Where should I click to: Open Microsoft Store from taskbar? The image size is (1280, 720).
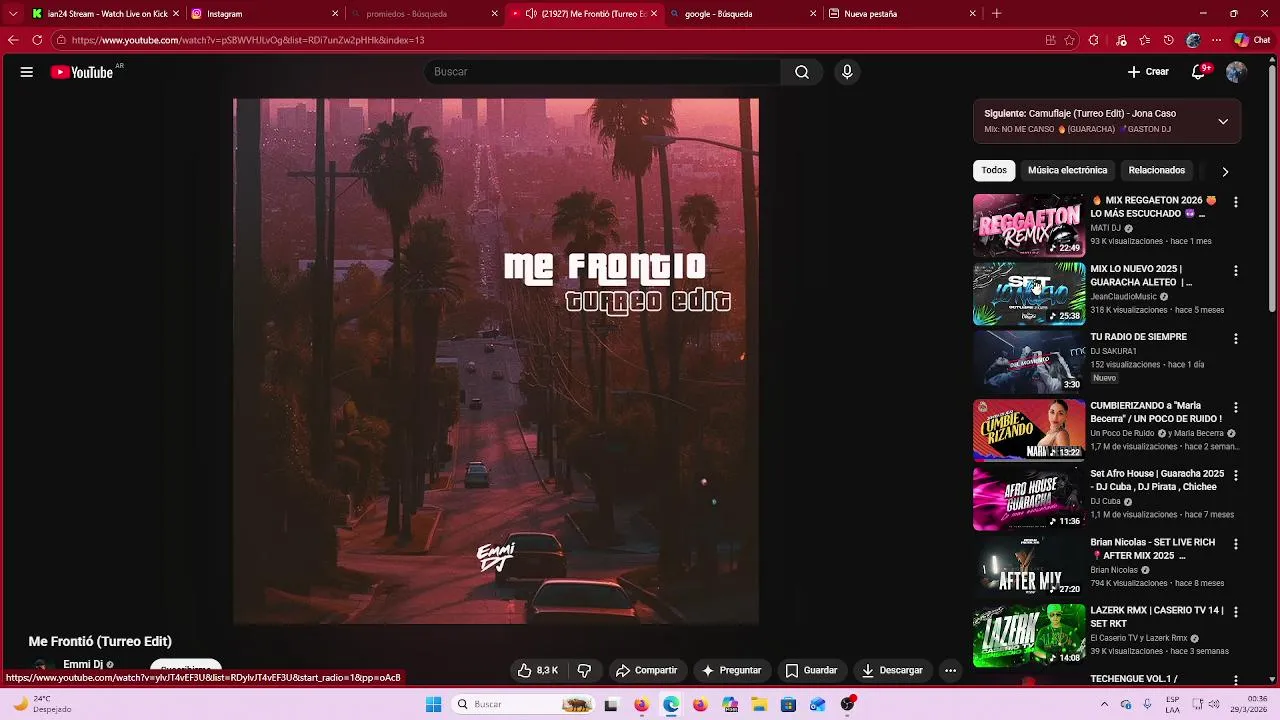pos(788,704)
